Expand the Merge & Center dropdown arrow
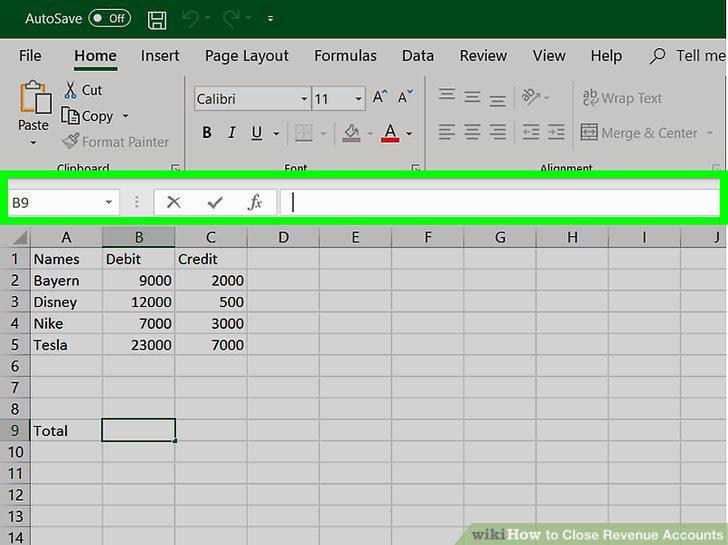The image size is (728, 545). pos(710,133)
